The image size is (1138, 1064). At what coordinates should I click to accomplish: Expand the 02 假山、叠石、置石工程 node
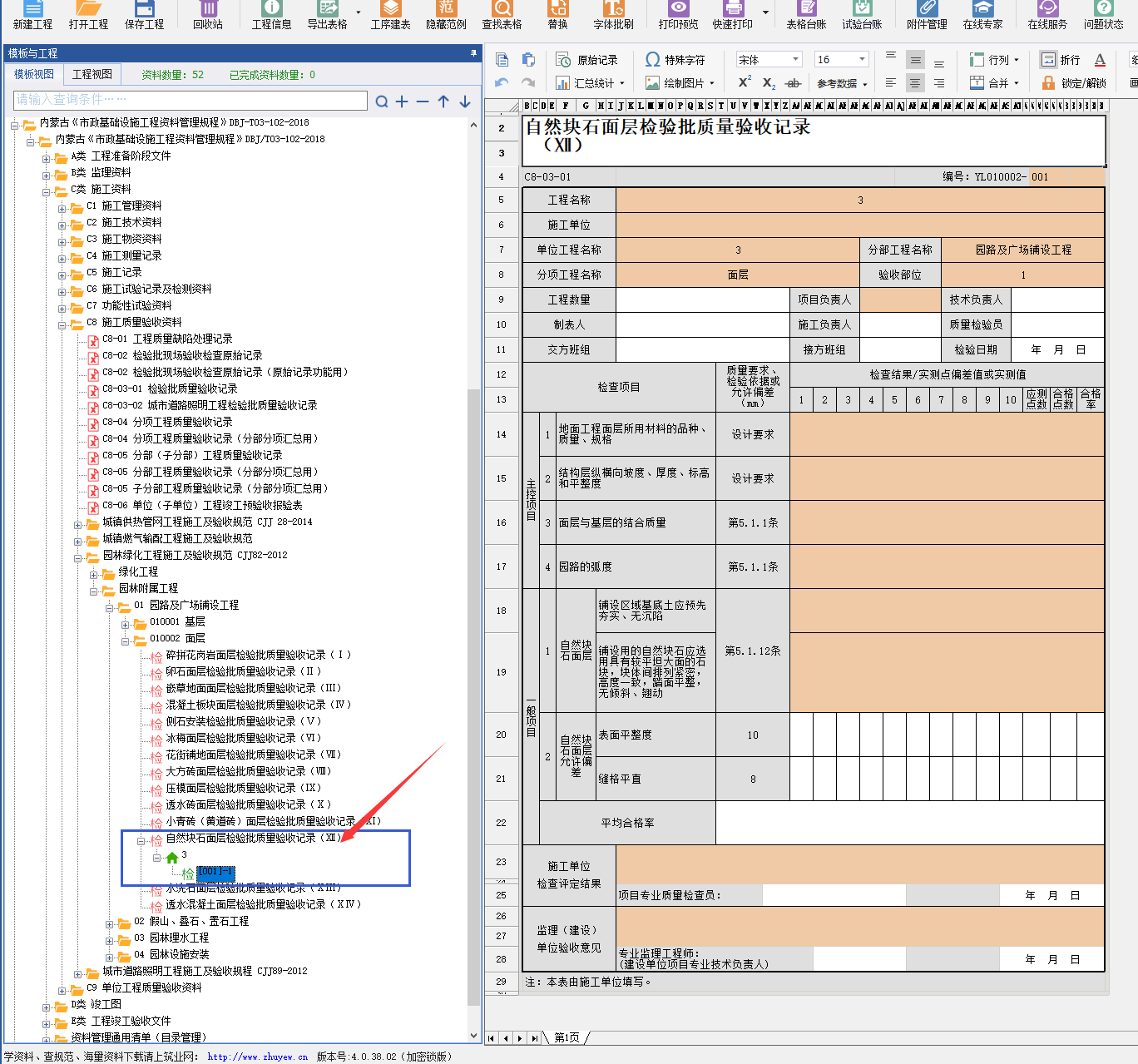110,924
